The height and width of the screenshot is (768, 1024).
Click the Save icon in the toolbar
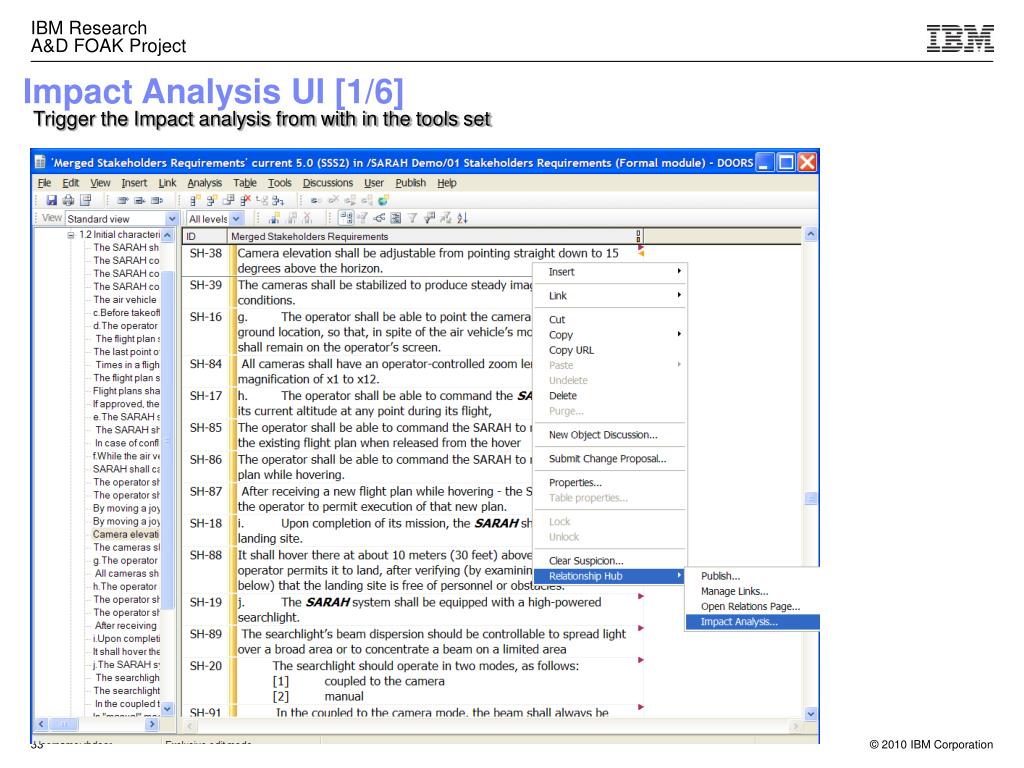[x=52, y=200]
